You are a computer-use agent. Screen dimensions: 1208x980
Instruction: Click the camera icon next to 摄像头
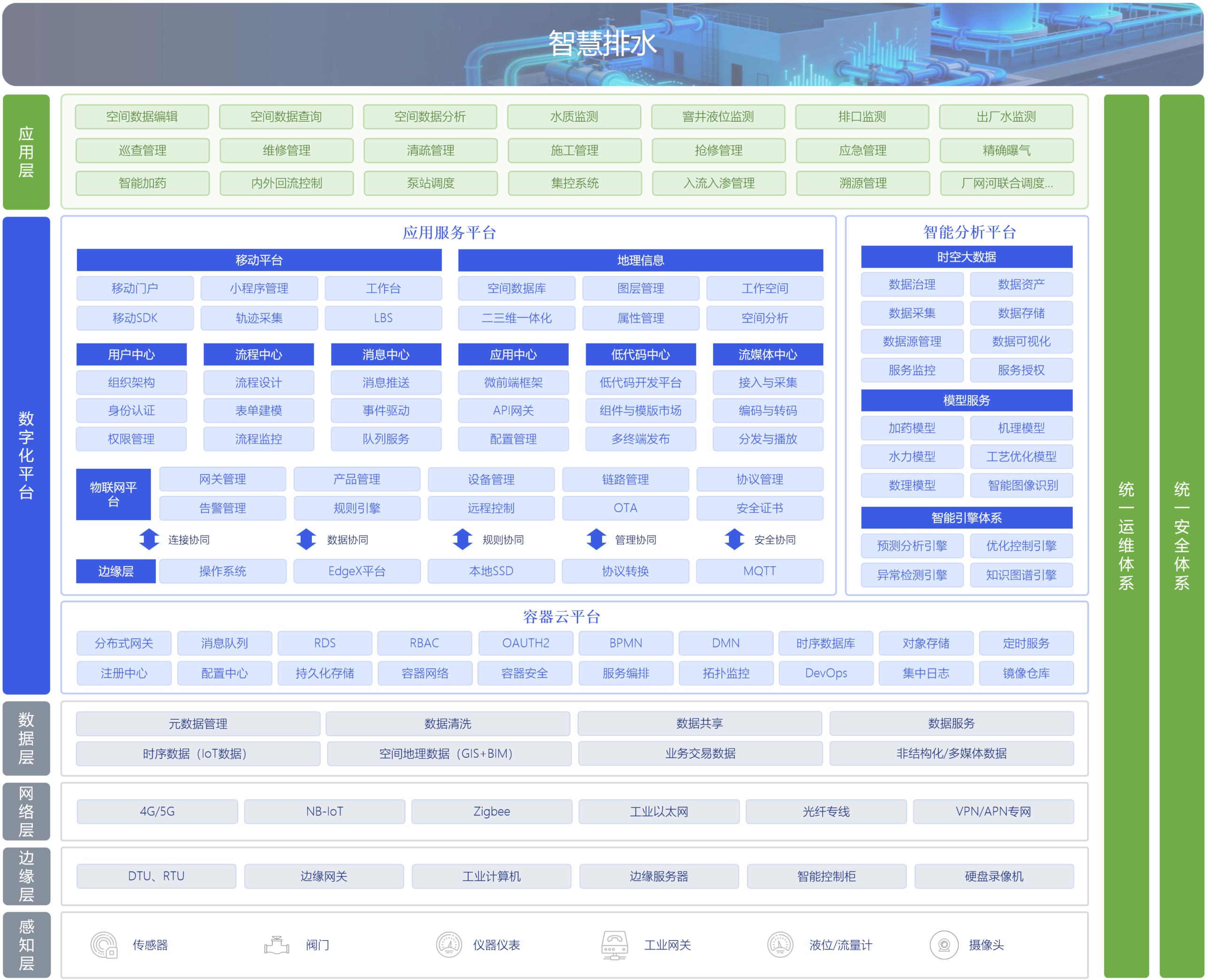944,945
